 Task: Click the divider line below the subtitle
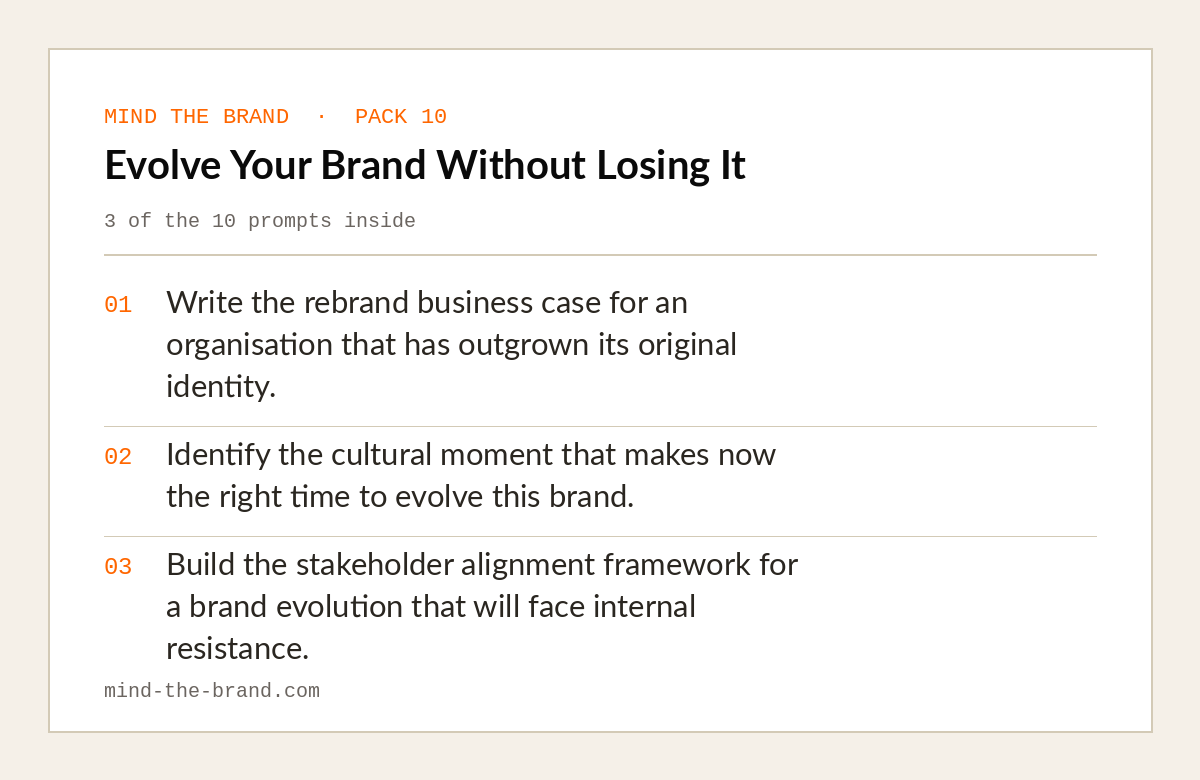click(x=600, y=255)
